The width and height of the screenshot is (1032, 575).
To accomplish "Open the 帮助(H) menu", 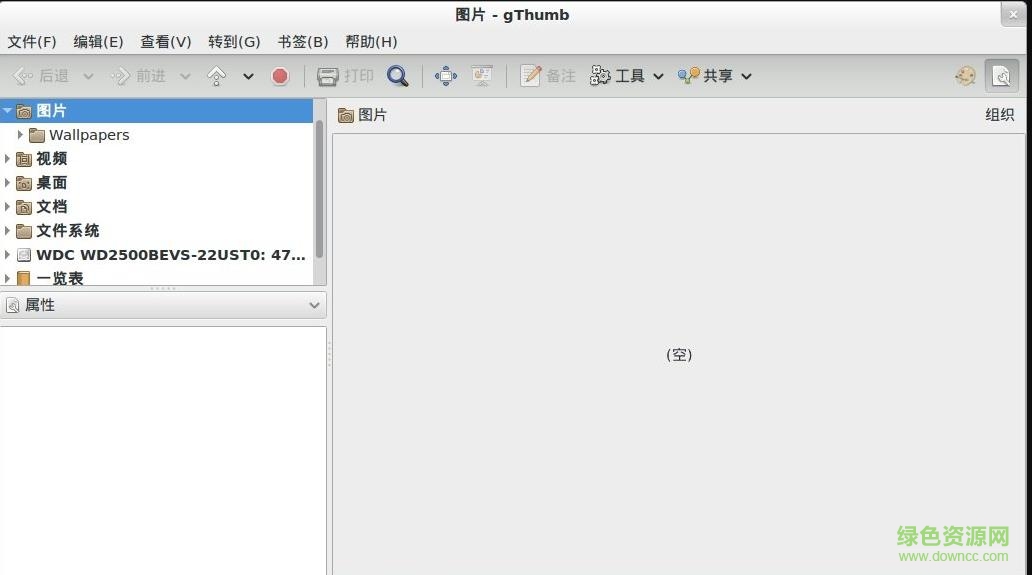I will (371, 42).
